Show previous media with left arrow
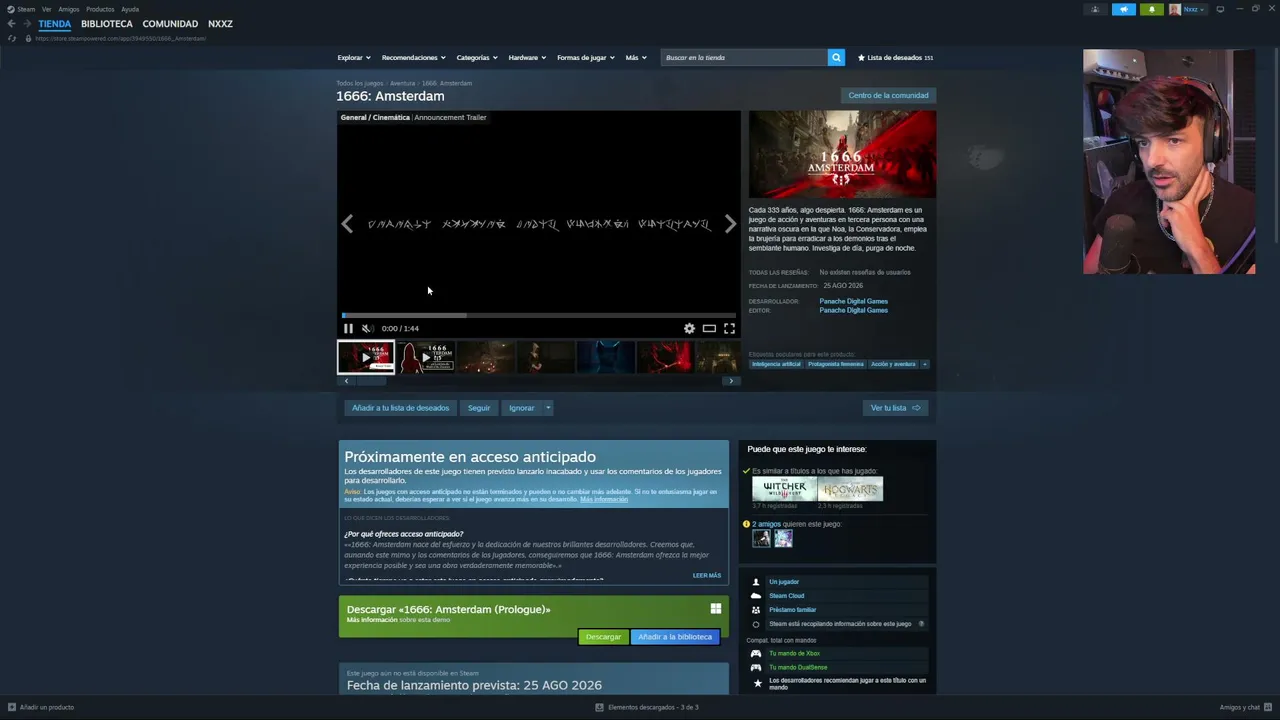Image resolution: width=1280 pixels, height=720 pixels. [347, 224]
